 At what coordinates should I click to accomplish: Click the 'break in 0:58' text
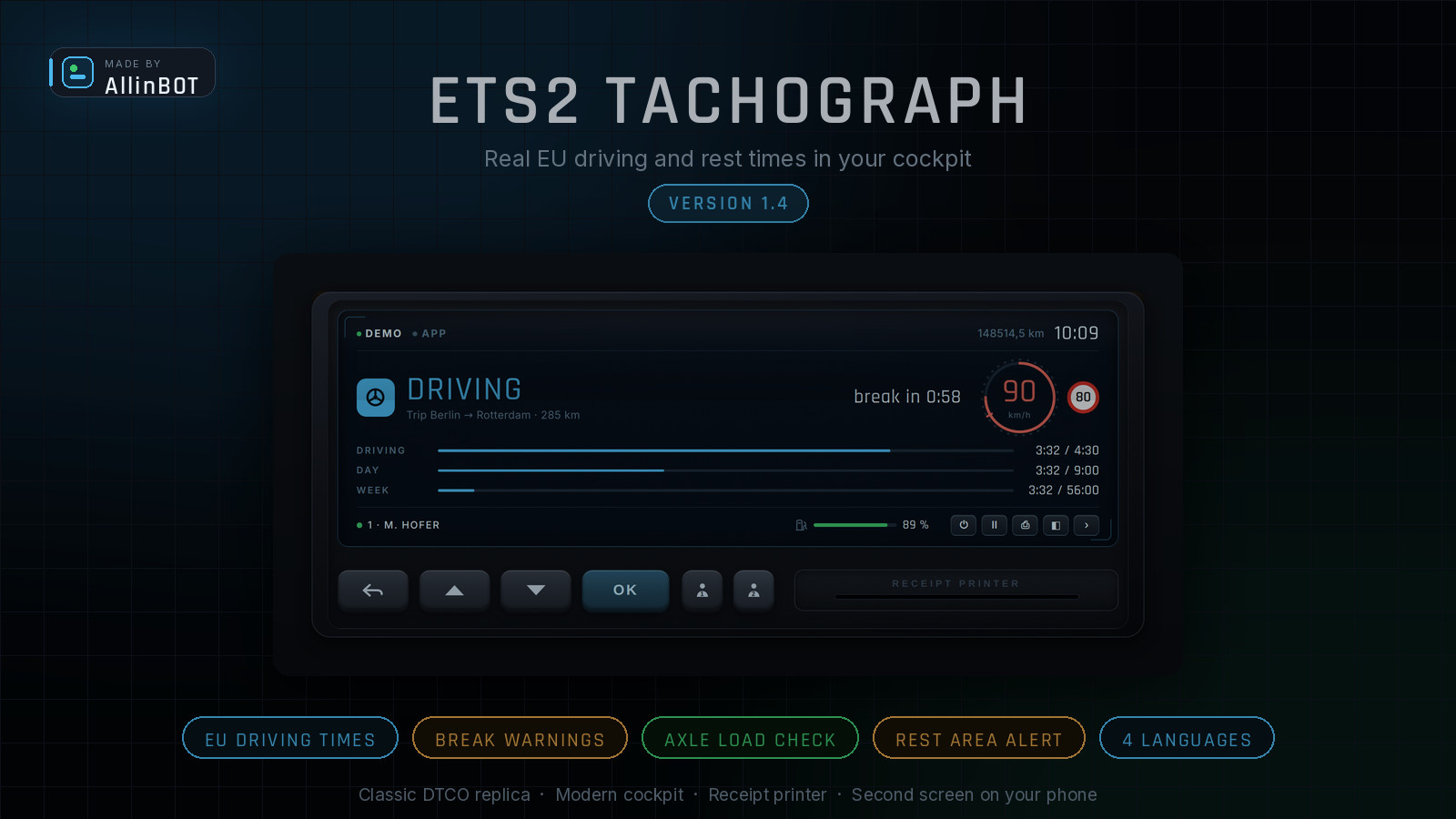907,397
